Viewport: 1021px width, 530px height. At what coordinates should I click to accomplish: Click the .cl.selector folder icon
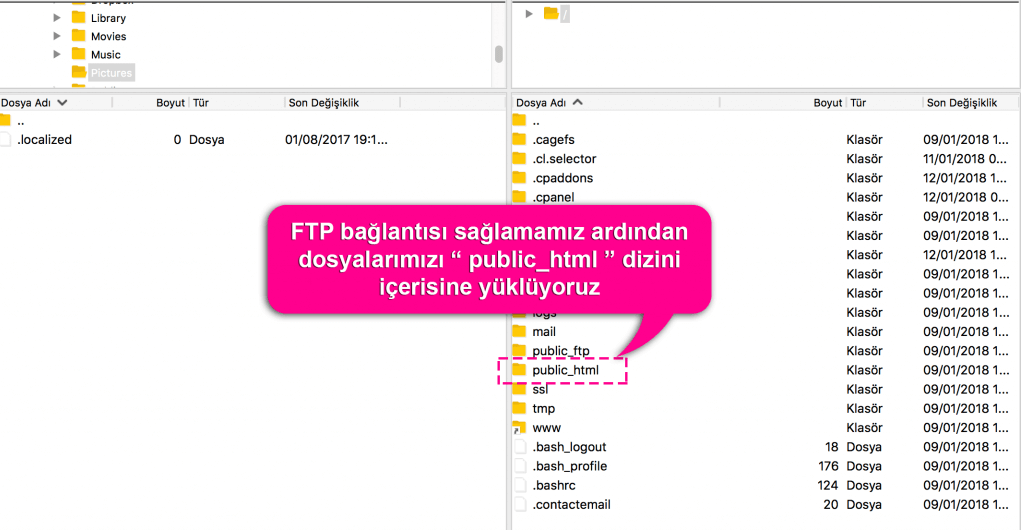519,158
